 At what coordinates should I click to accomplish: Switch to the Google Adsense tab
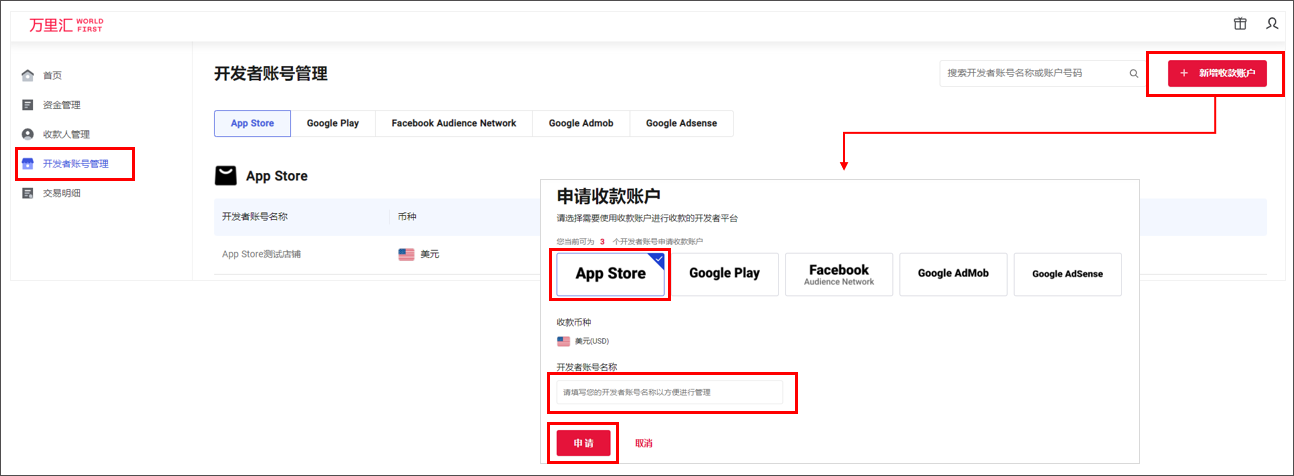coord(681,123)
